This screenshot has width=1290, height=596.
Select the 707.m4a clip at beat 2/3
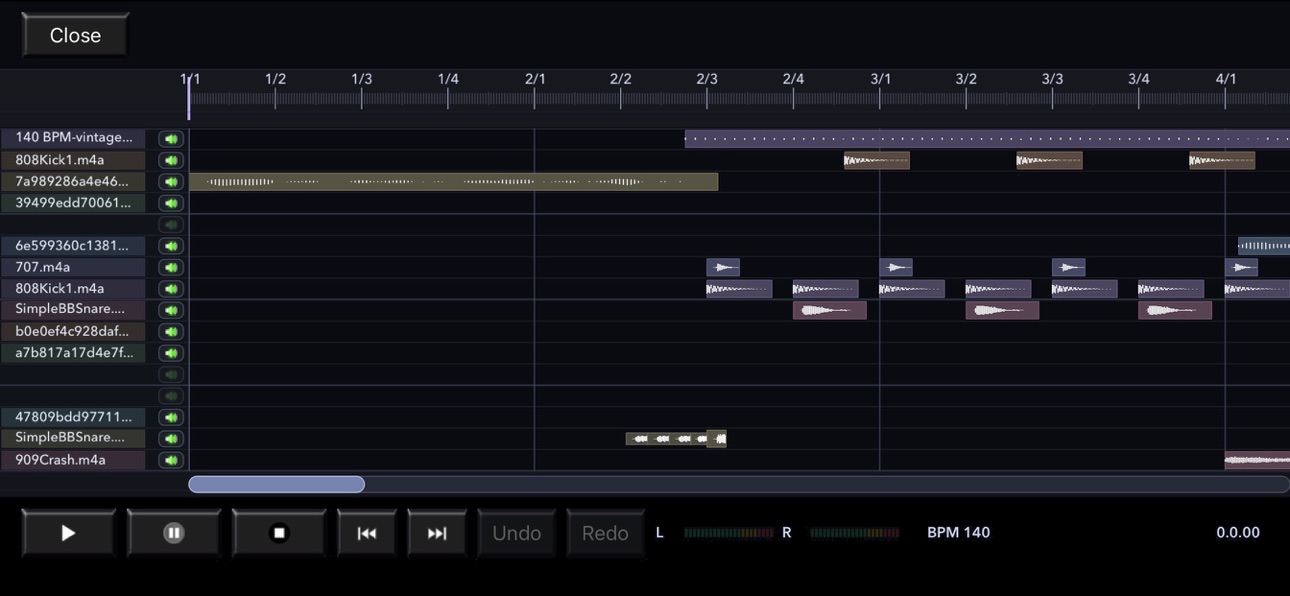tap(723, 267)
